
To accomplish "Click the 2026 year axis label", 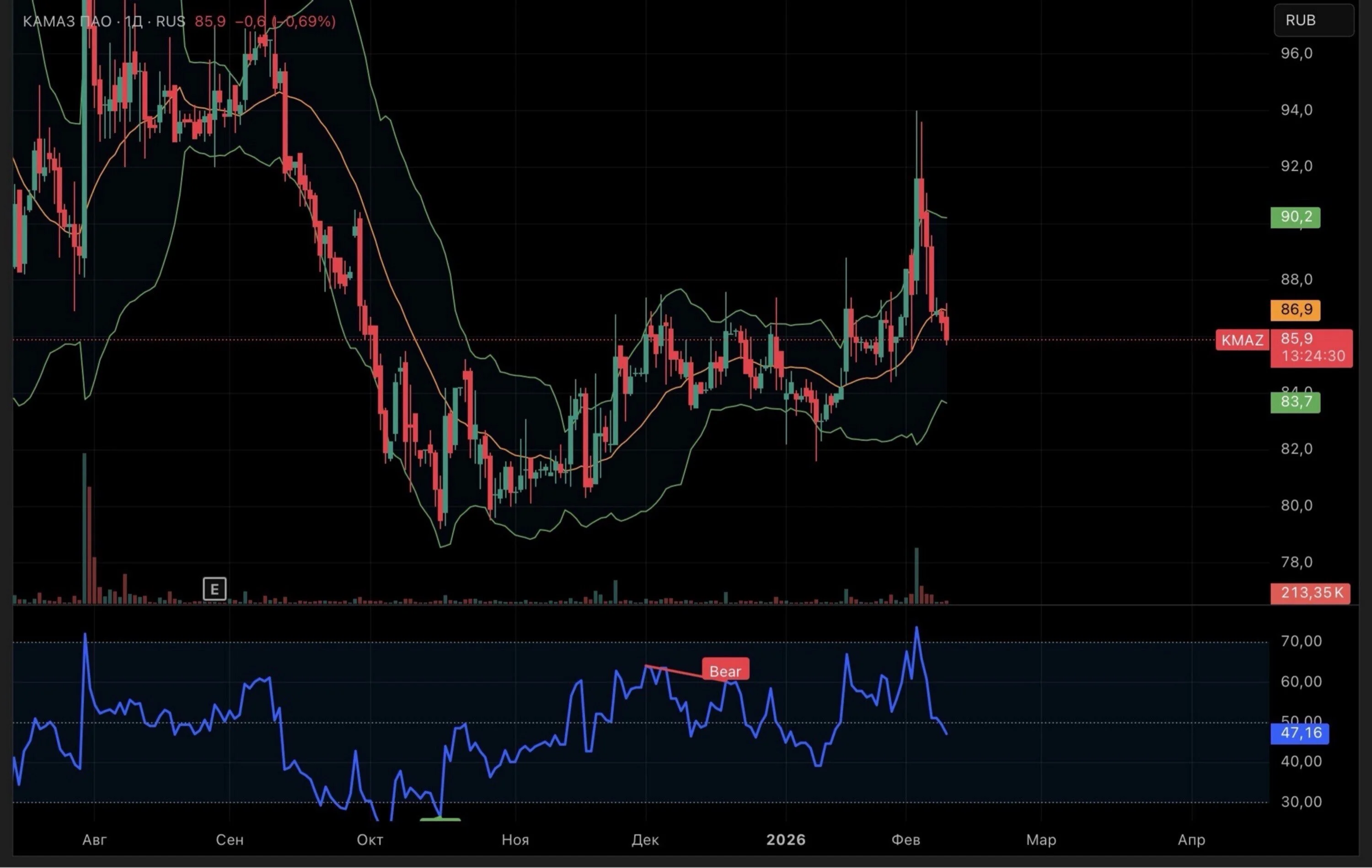I will click(786, 840).
